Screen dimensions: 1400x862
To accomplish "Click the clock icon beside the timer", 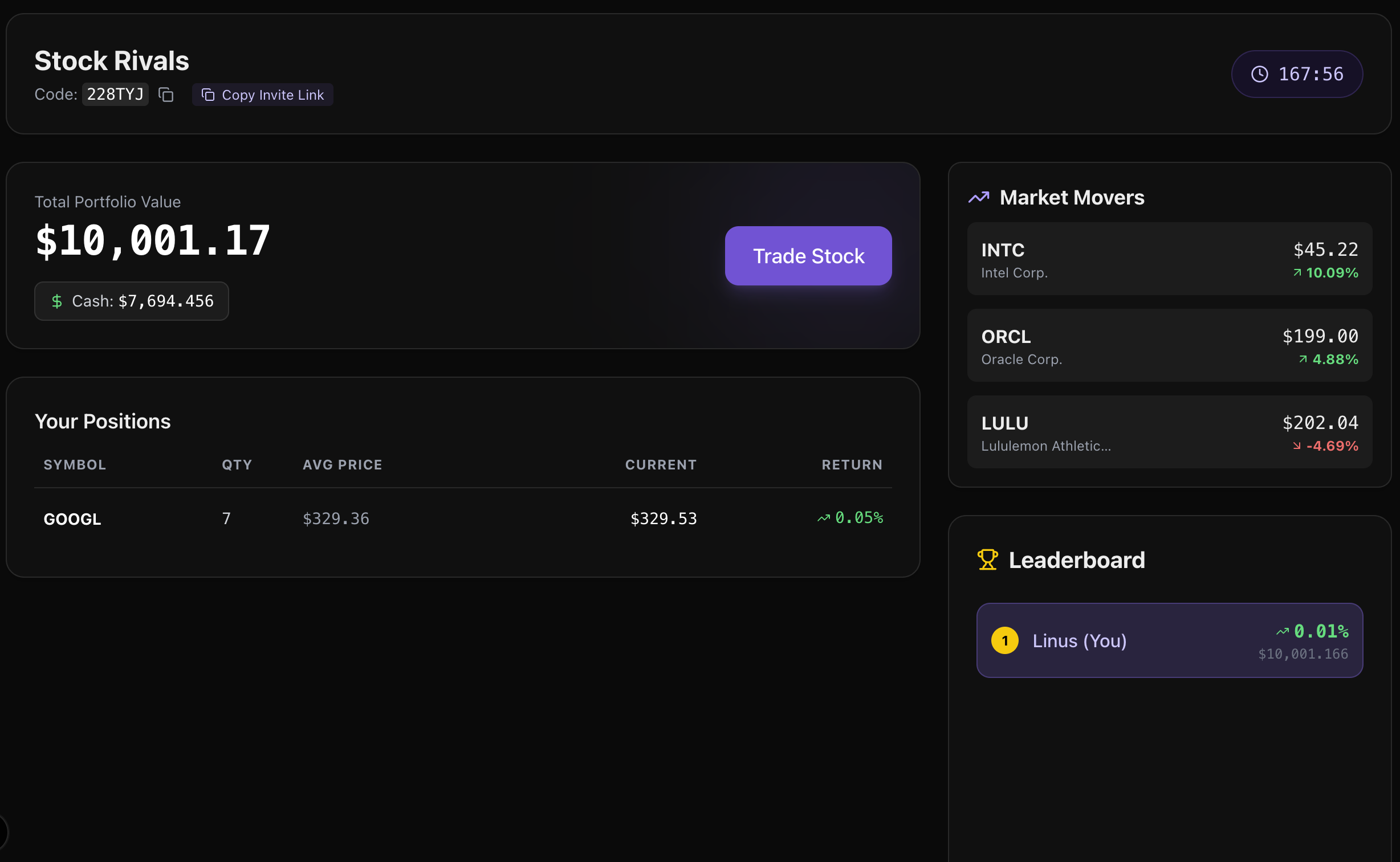I will pyautogui.click(x=1260, y=73).
